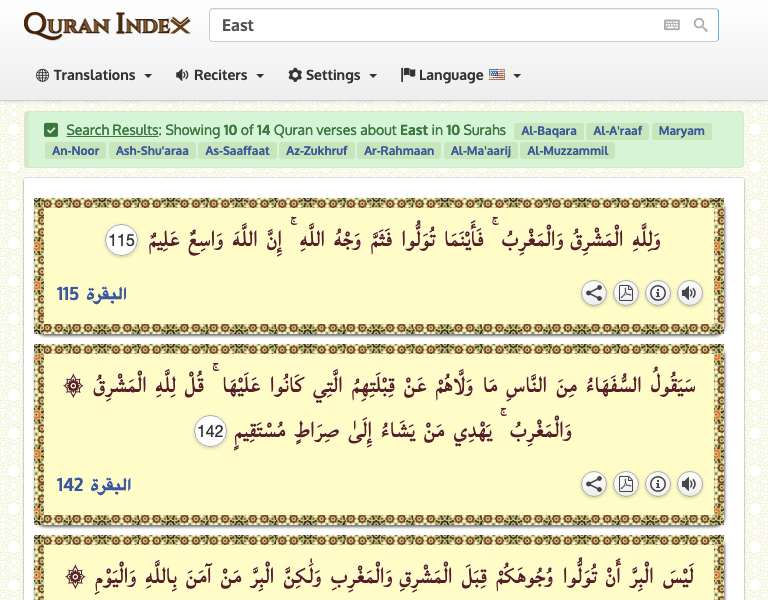Export verse 142 as PDF
Viewport: 768px width, 600px height.
click(626, 485)
